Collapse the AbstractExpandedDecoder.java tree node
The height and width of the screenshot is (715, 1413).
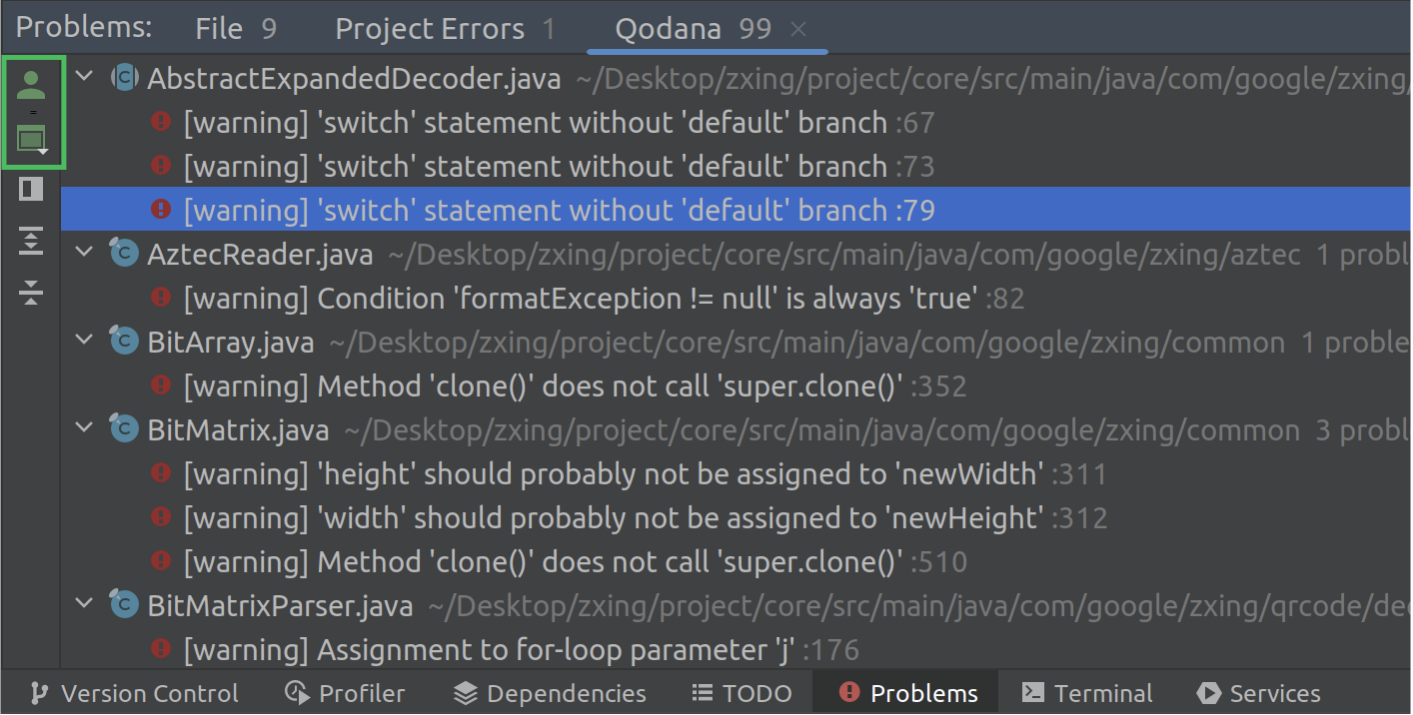click(x=84, y=76)
